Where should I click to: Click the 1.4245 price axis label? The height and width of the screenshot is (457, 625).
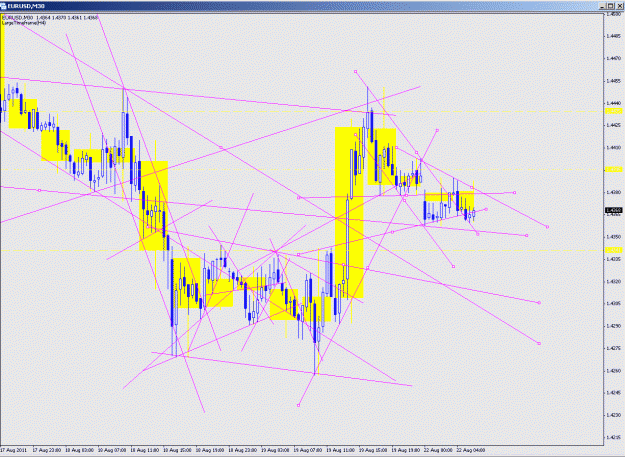click(614, 393)
